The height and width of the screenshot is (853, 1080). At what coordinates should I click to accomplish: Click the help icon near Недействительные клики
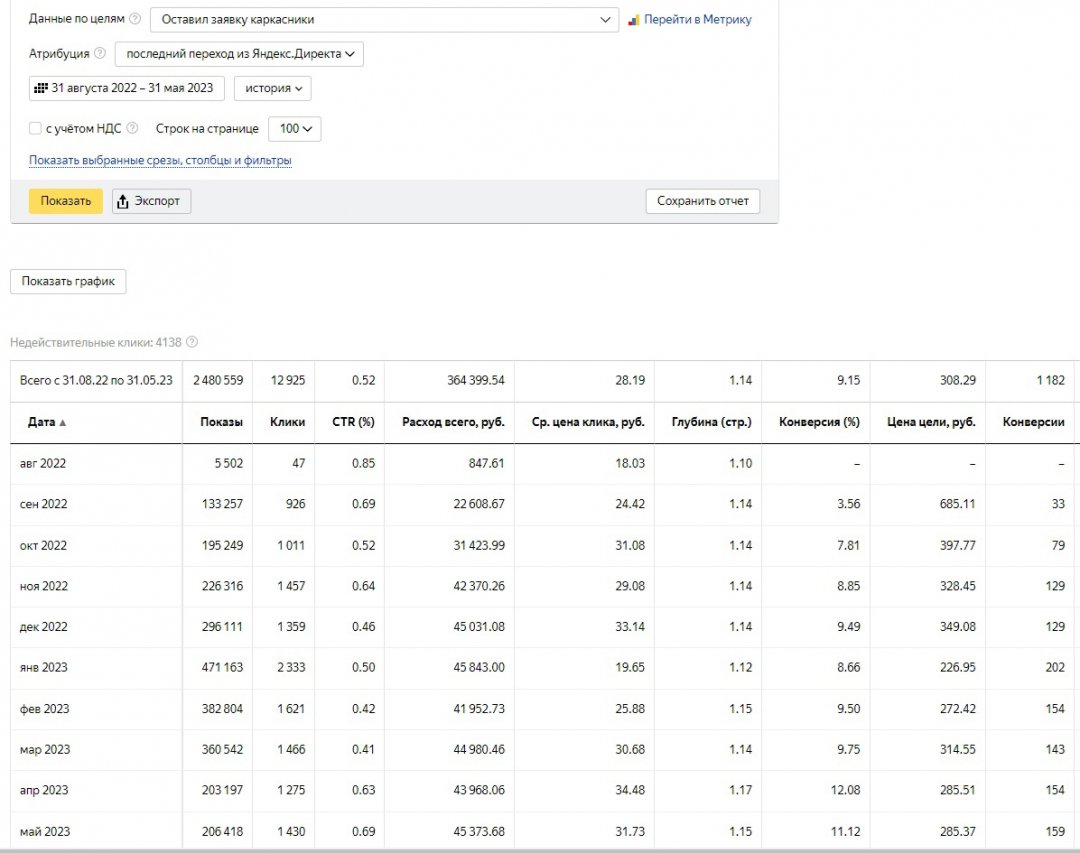point(192,342)
